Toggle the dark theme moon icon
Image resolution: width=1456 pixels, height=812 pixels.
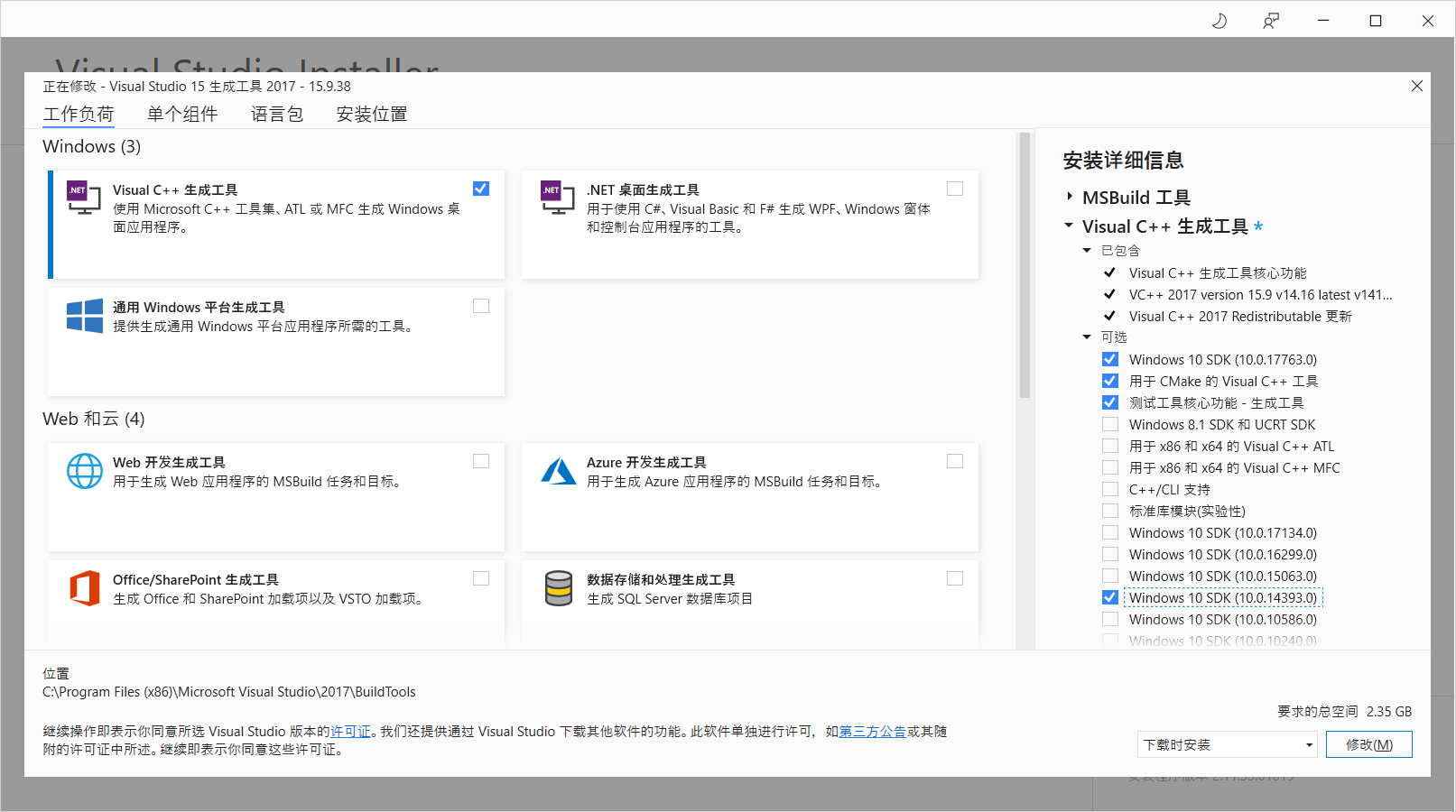coord(1220,21)
